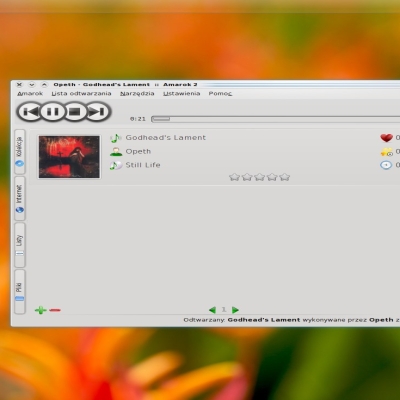Go to the next context page arrow

point(235,310)
